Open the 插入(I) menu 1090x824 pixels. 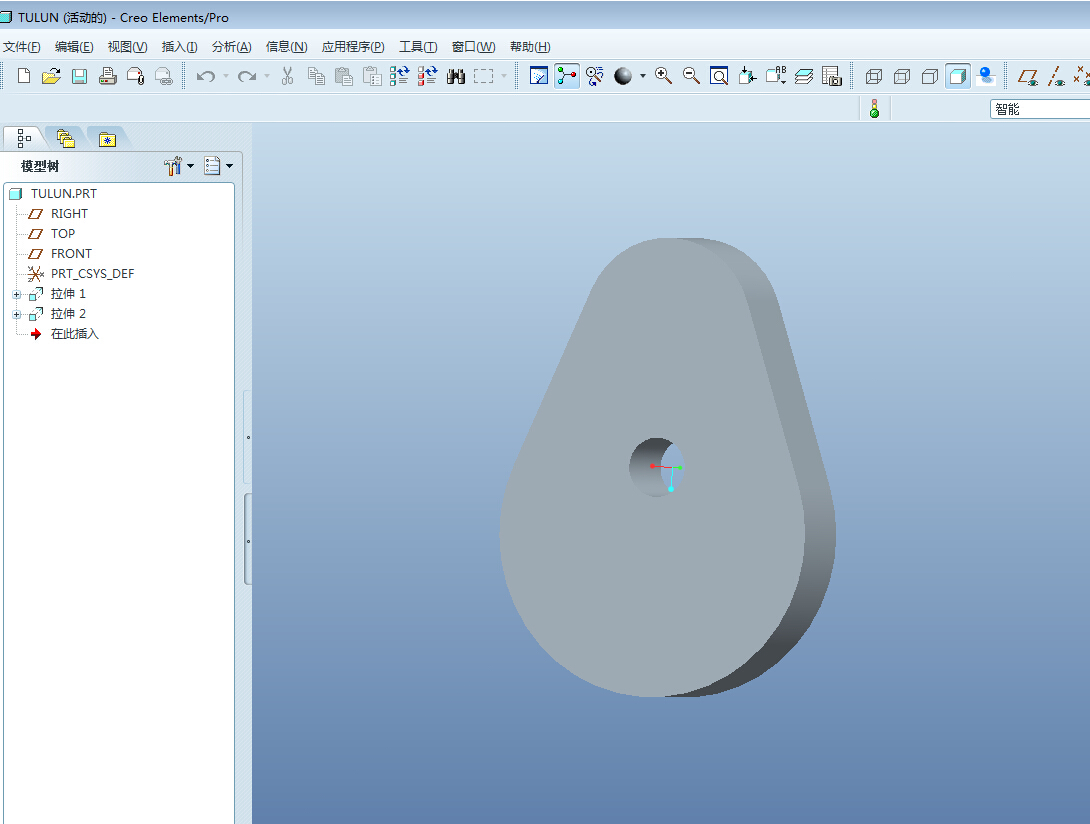179,47
